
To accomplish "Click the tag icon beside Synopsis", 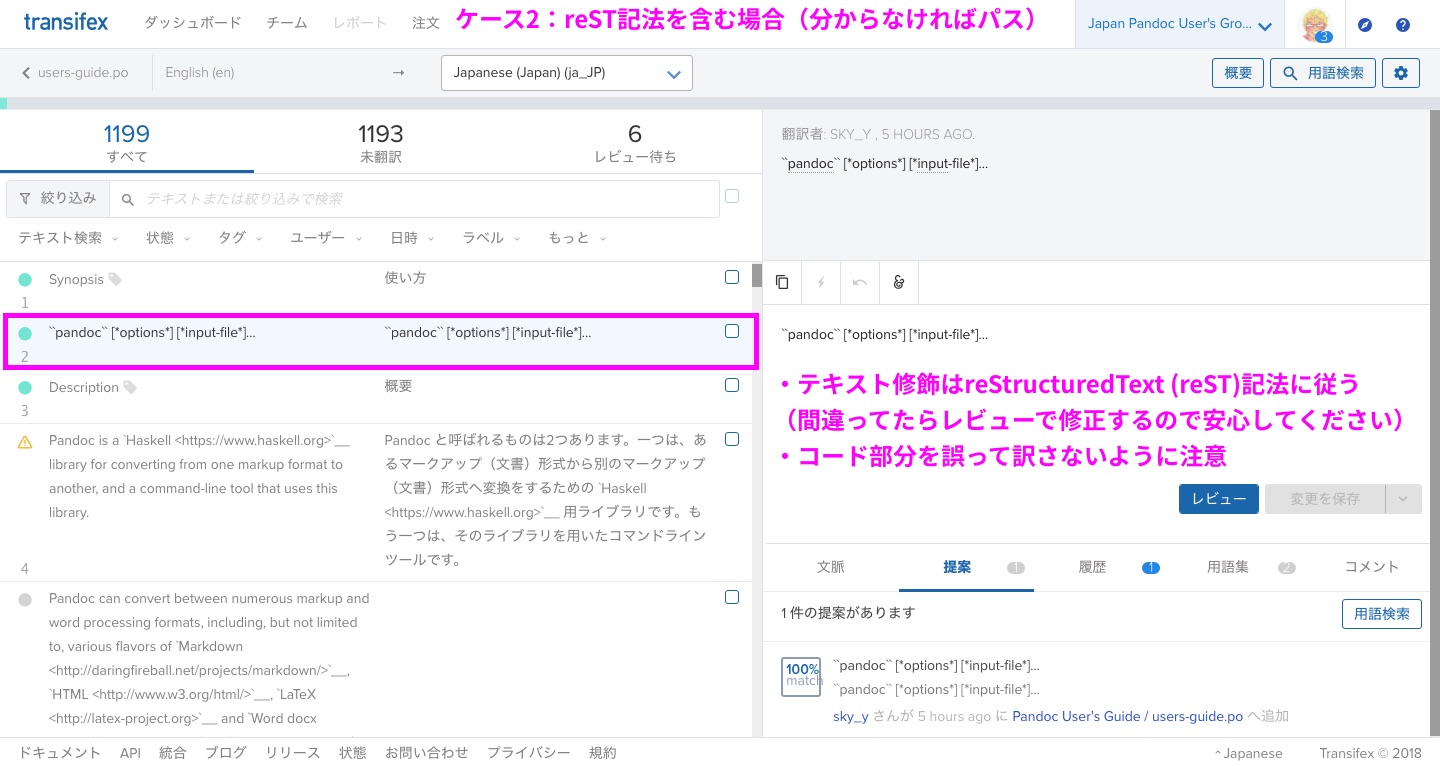I will [115, 280].
